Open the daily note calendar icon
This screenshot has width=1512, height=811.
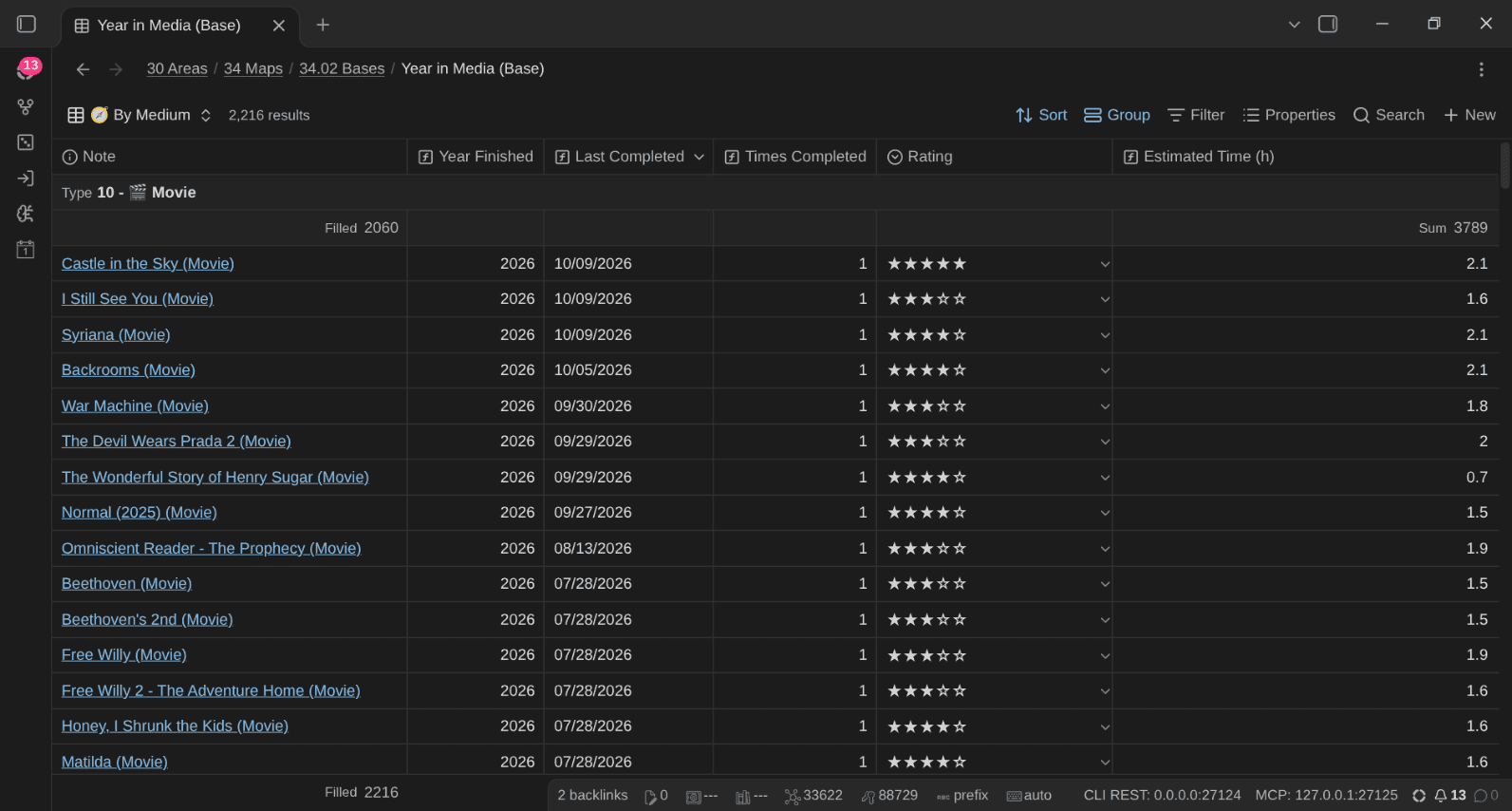[x=26, y=250]
